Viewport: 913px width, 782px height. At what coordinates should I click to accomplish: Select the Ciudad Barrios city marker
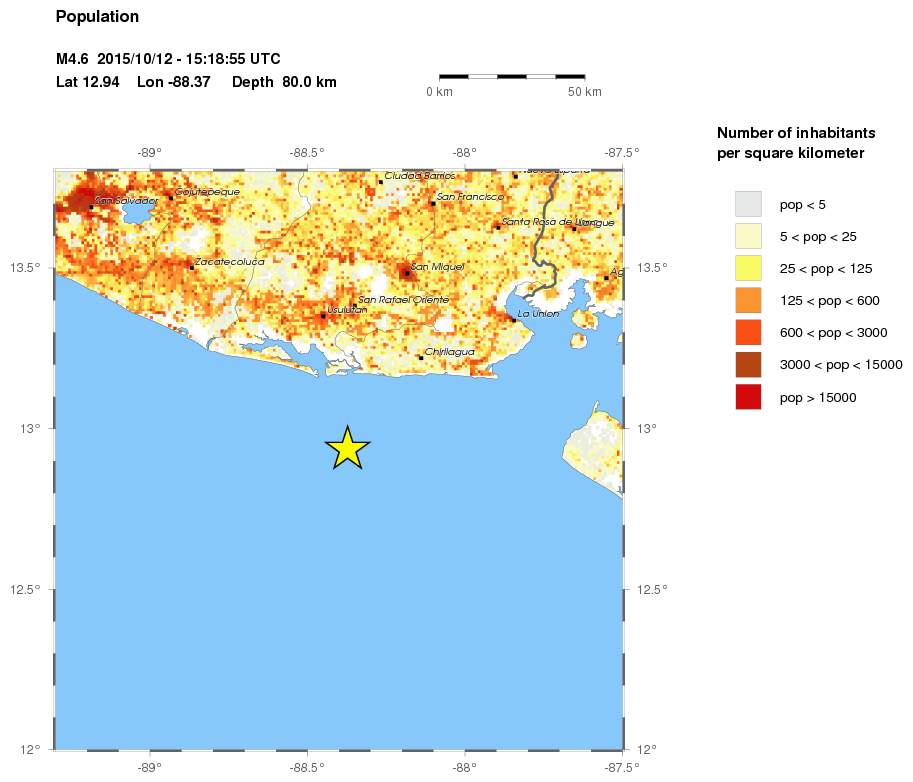pos(381,182)
